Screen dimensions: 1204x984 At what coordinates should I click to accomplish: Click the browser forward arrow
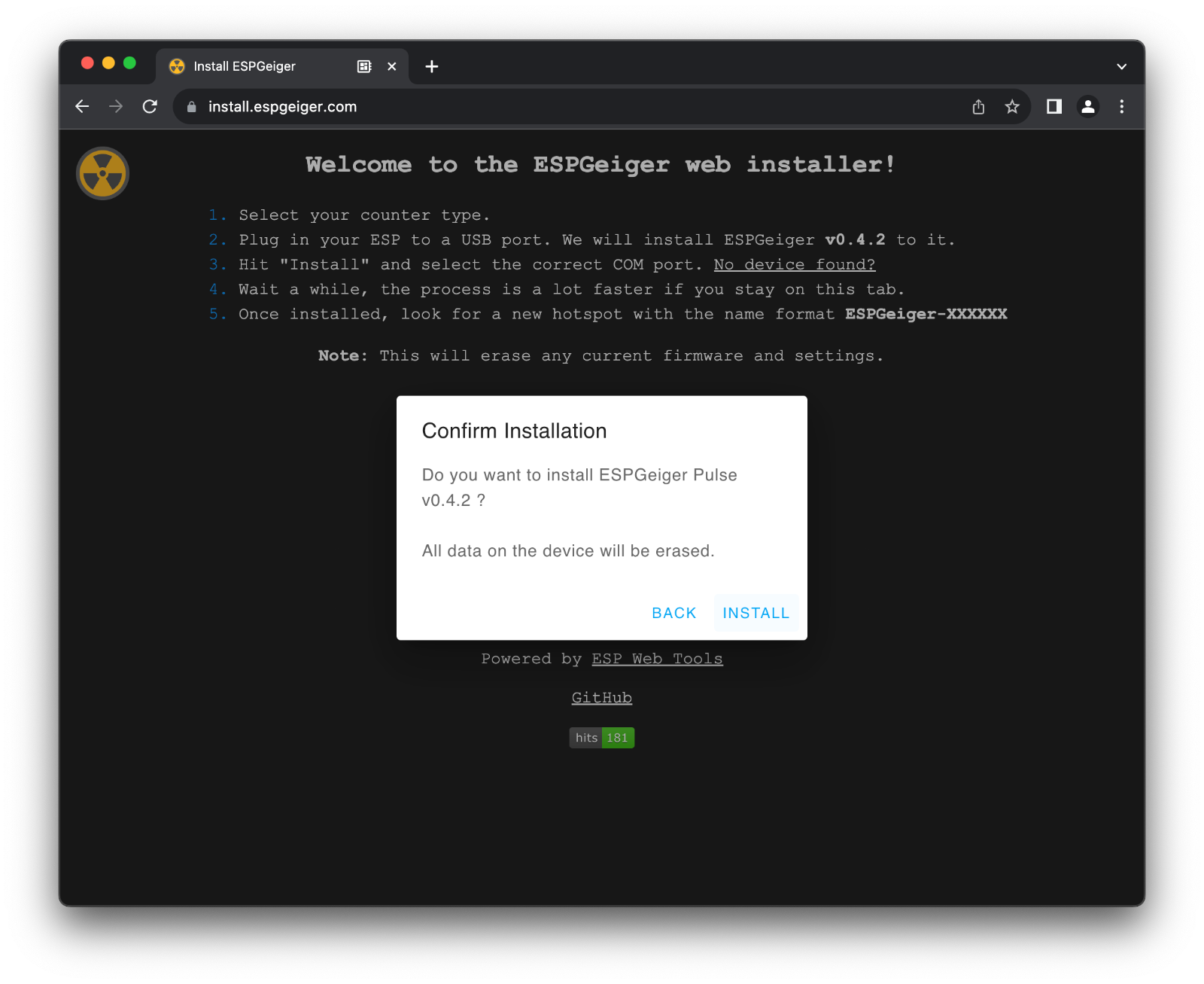(x=116, y=107)
